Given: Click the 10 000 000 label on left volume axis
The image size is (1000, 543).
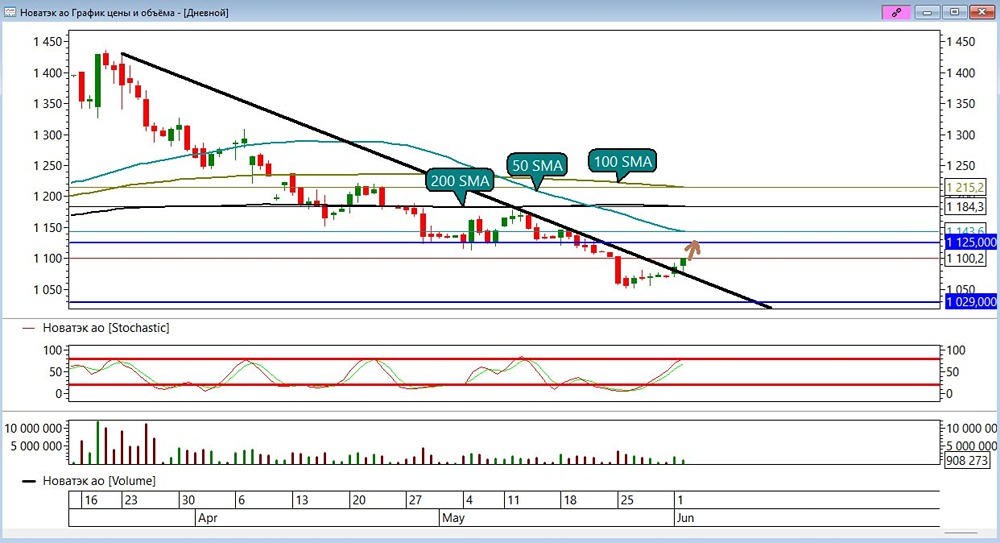Looking at the screenshot, I should [x=34, y=428].
